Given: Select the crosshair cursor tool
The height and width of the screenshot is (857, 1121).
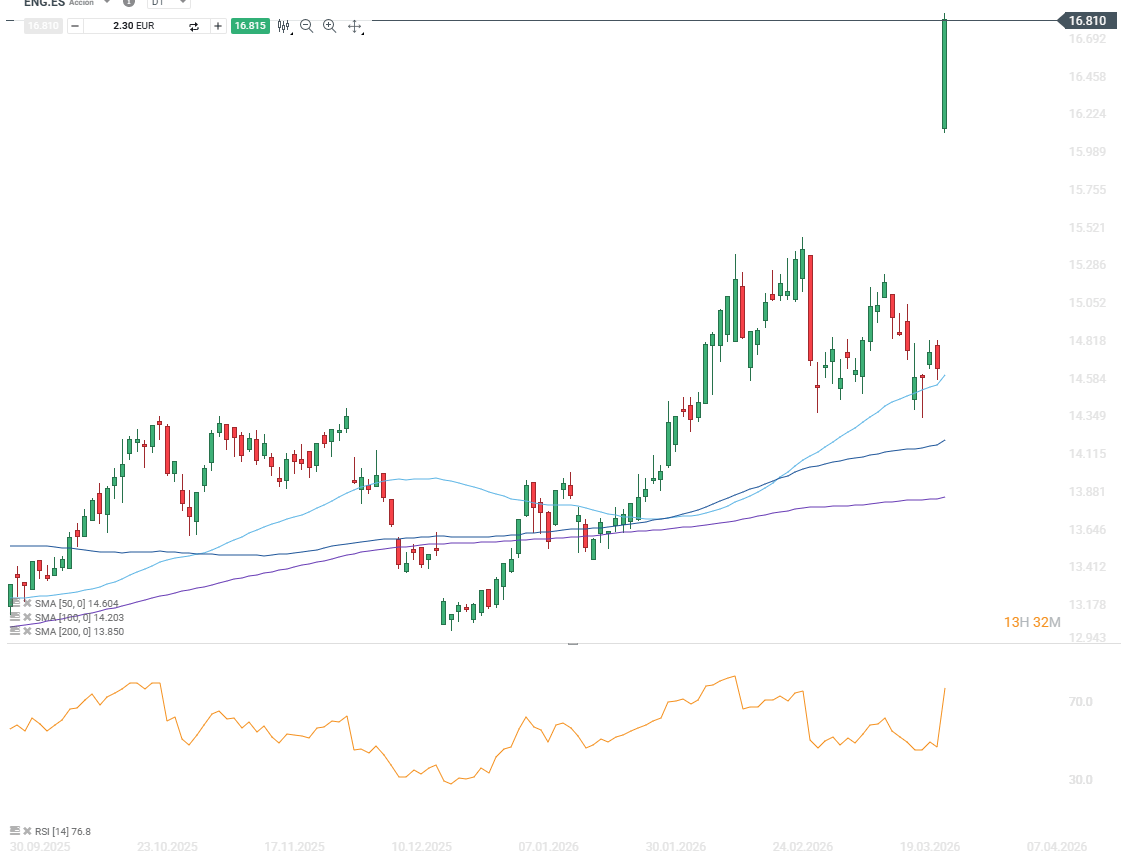Looking at the screenshot, I should [x=354, y=26].
